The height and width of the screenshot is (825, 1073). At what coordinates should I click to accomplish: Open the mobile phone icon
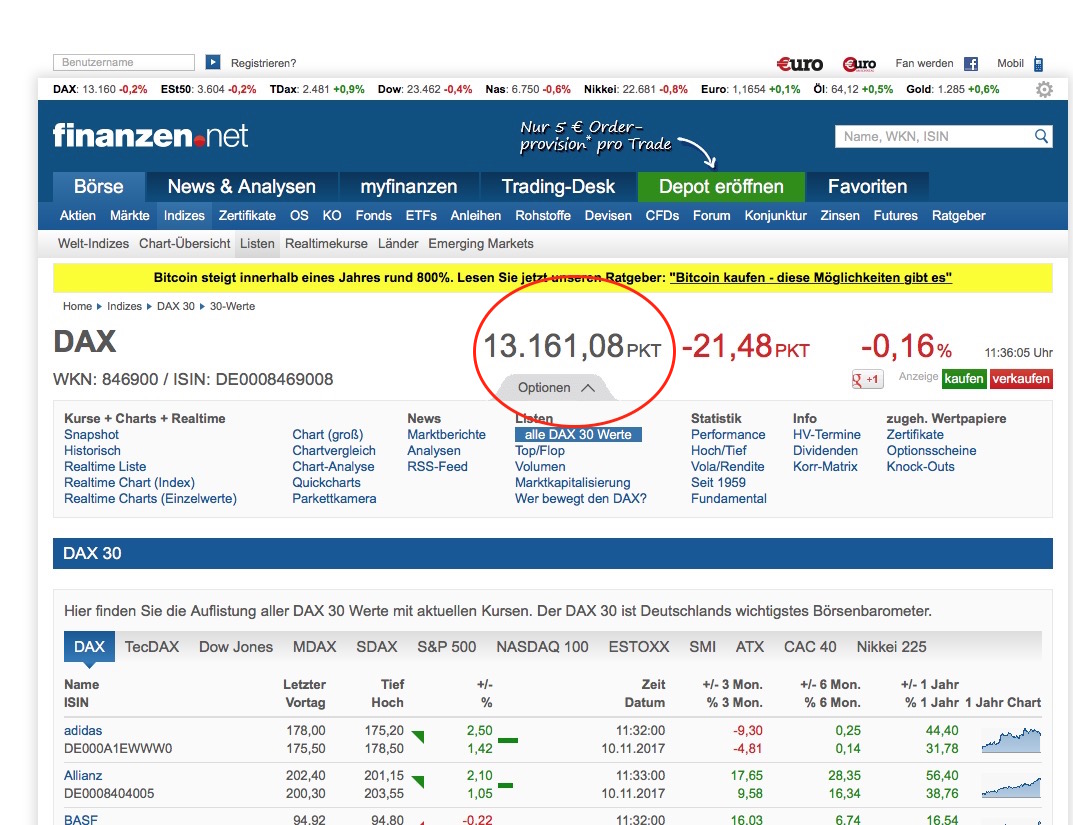tap(1038, 64)
